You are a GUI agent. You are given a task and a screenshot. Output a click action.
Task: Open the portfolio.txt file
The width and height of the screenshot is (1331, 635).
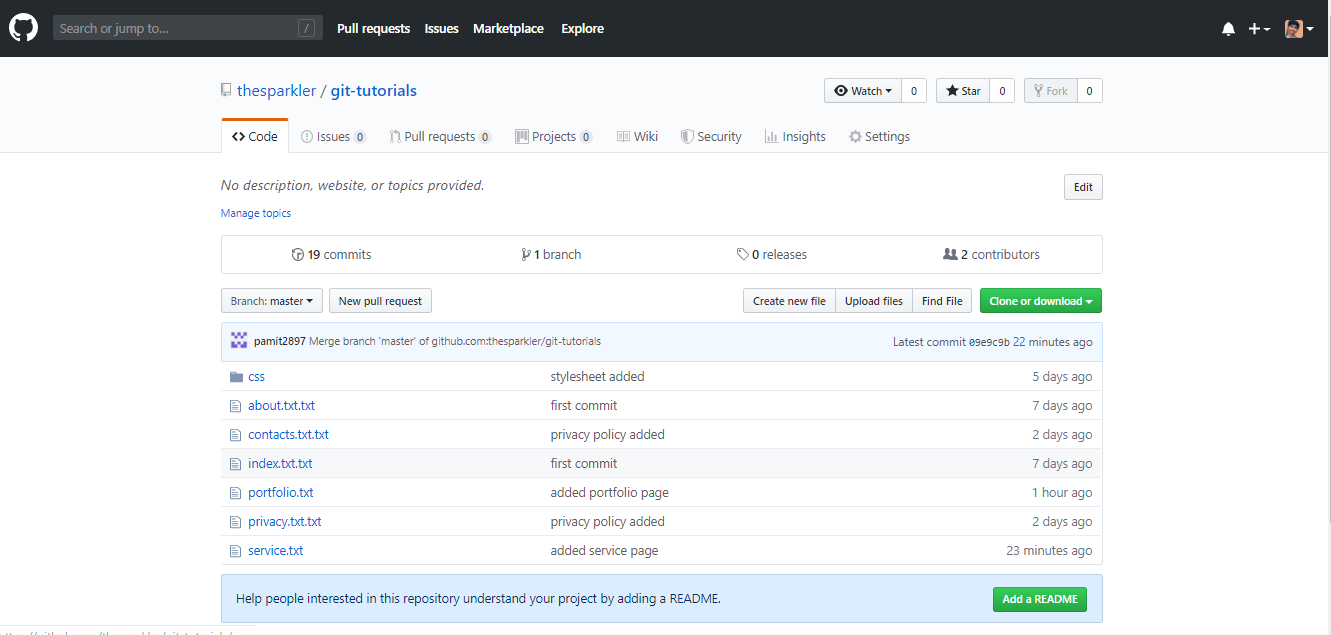click(281, 493)
